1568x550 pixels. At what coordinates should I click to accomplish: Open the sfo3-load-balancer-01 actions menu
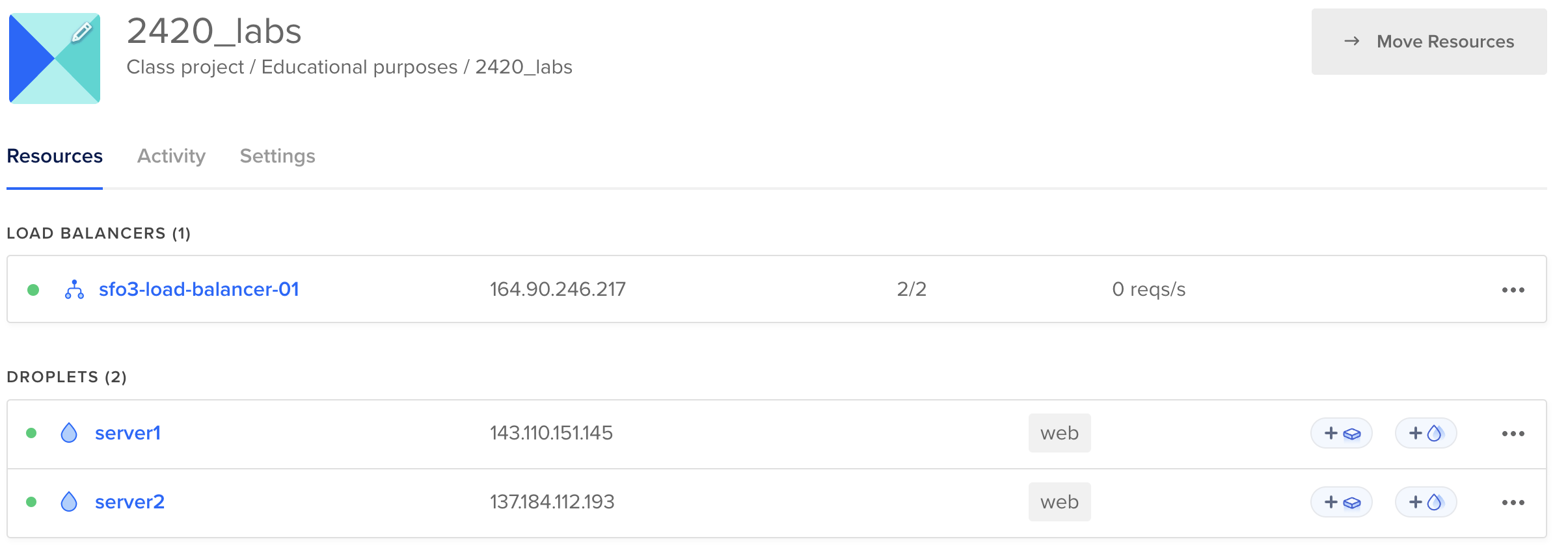(x=1512, y=290)
